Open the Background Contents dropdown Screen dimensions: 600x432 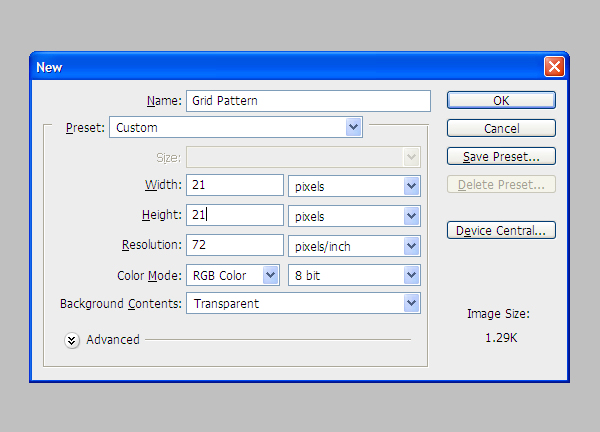[x=303, y=303]
